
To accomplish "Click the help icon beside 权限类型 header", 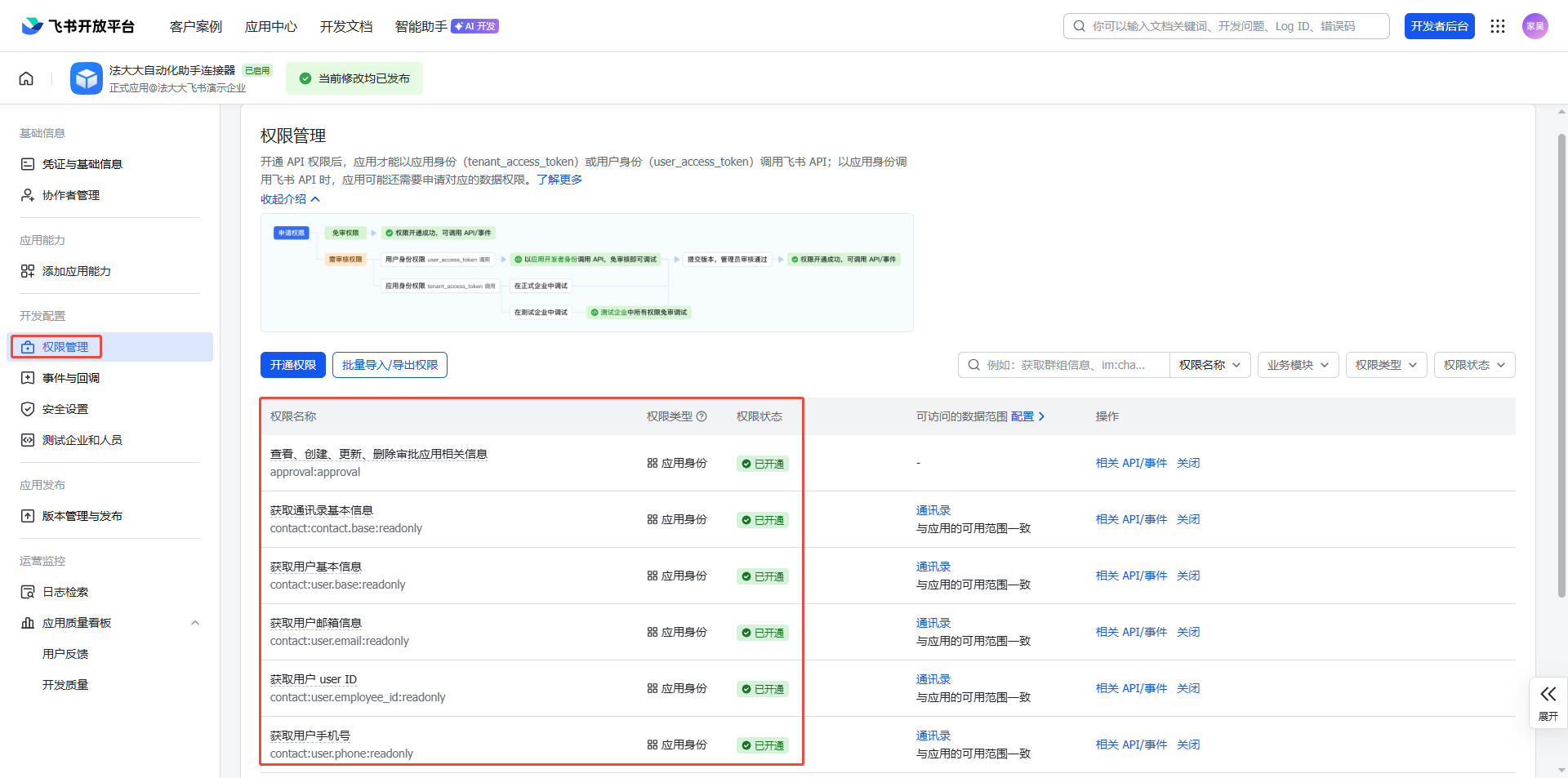I will pos(702,416).
